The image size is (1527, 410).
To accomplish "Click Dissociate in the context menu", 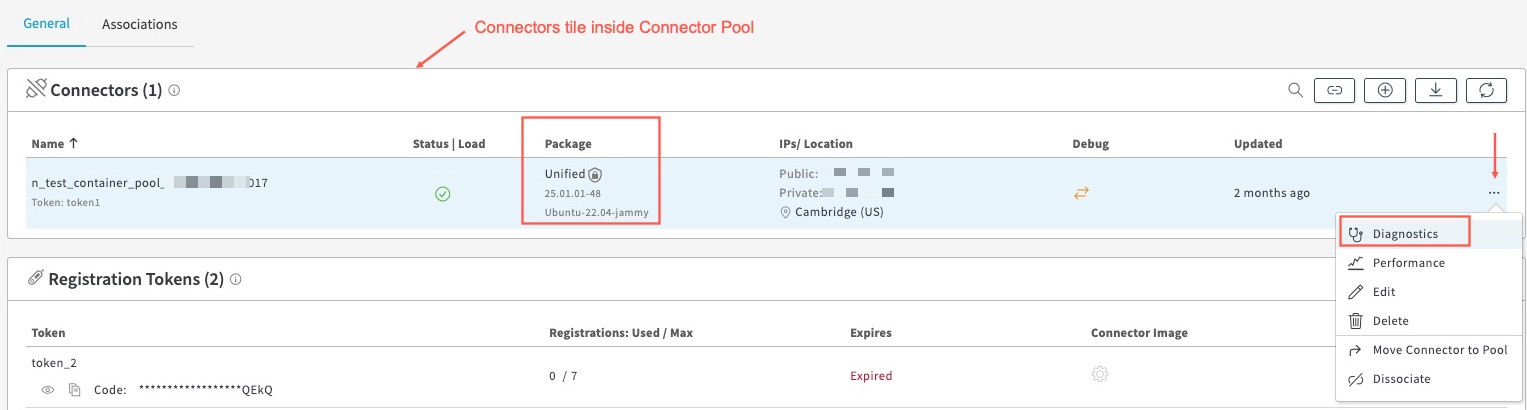I will pyautogui.click(x=1401, y=379).
